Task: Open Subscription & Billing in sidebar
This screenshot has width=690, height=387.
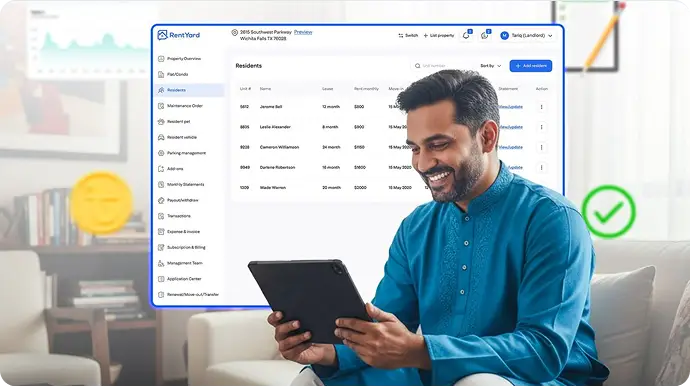Action: (x=186, y=247)
